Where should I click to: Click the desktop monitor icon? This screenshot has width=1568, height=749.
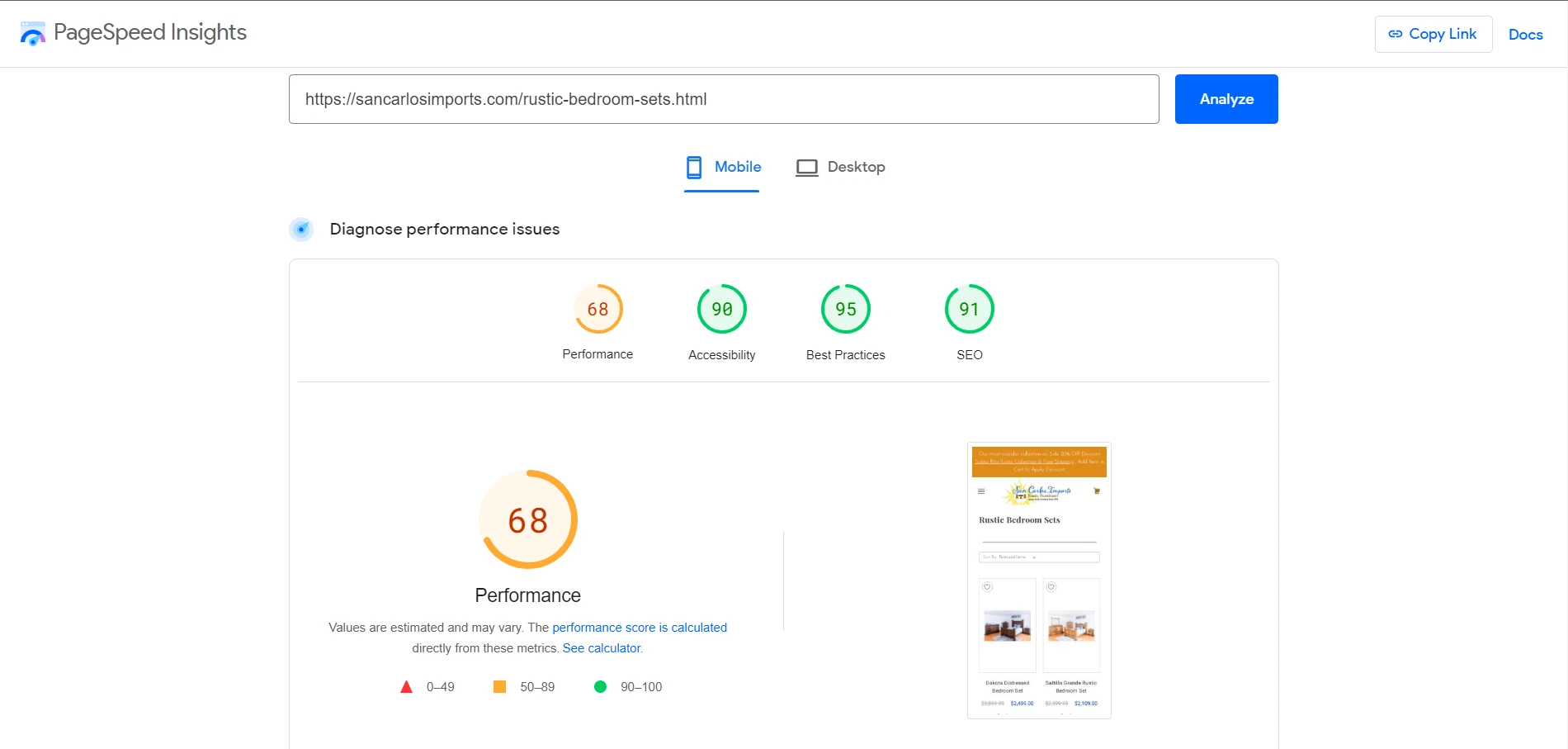click(x=806, y=168)
